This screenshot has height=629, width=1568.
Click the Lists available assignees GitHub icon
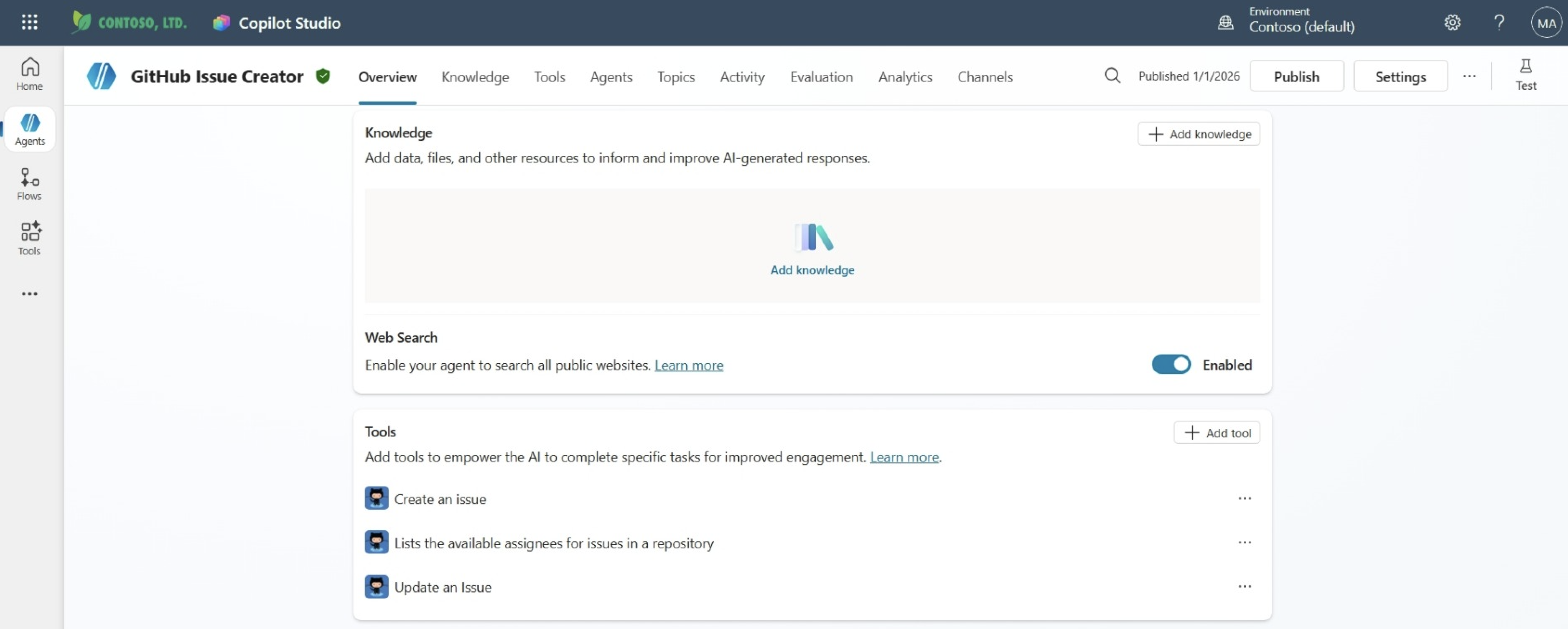click(376, 542)
